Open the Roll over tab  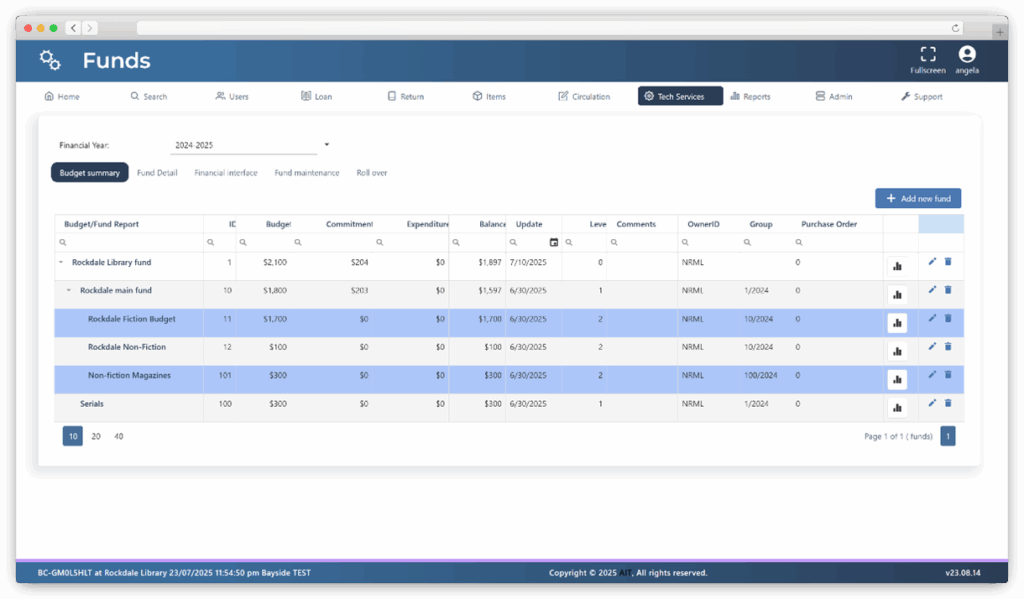click(x=372, y=173)
